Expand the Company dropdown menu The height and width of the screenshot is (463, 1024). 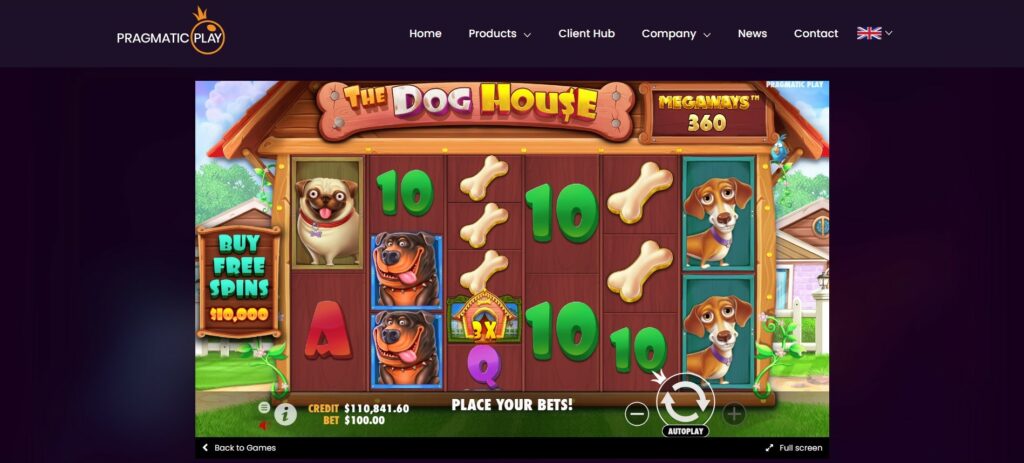click(x=676, y=34)
